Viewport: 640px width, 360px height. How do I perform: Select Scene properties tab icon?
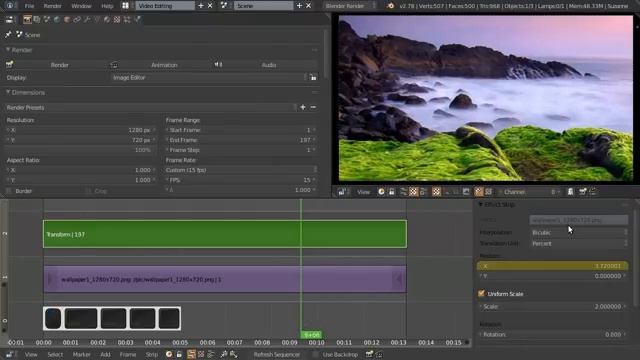tap(47, 20)
